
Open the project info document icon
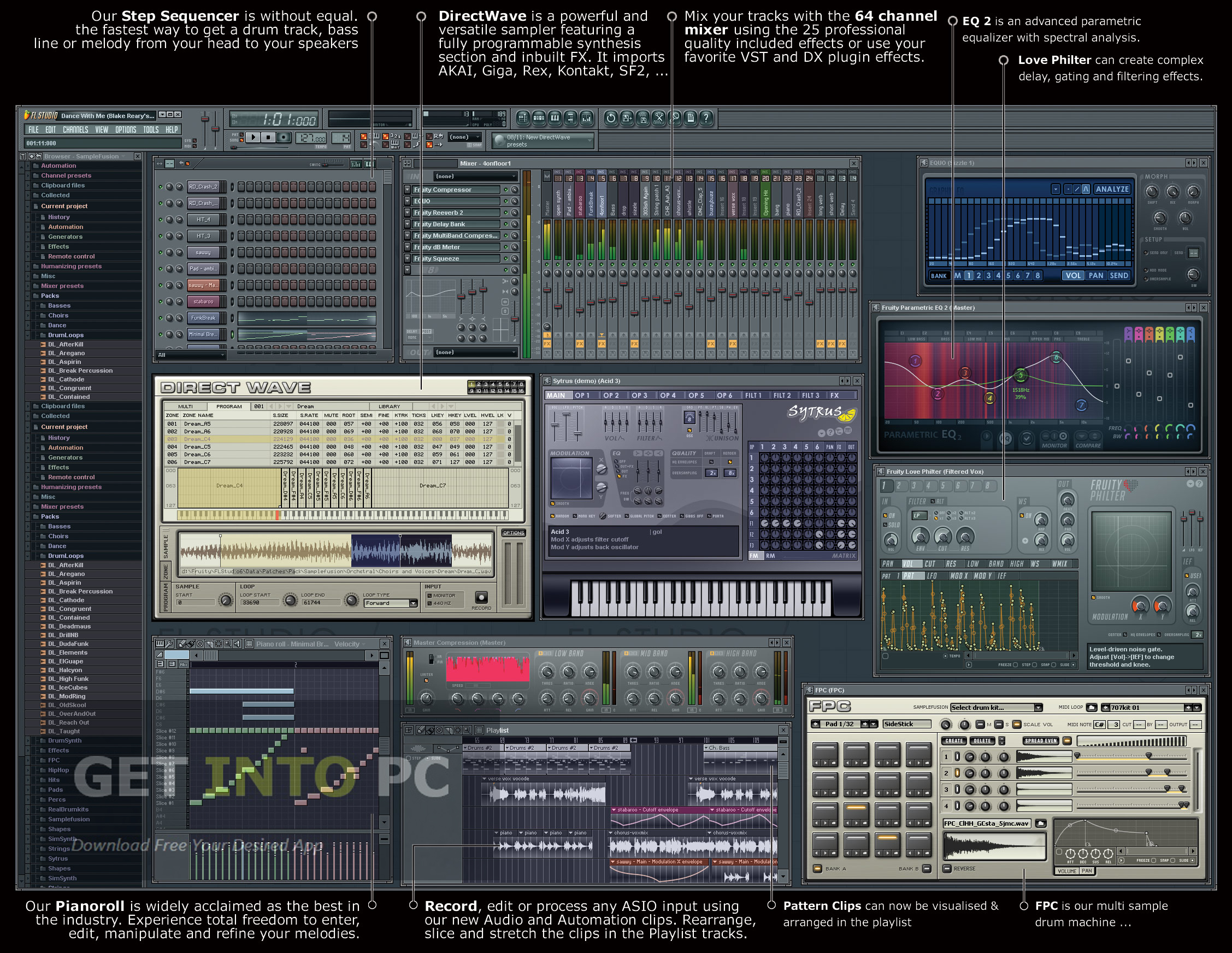click(x=691, y=118)
